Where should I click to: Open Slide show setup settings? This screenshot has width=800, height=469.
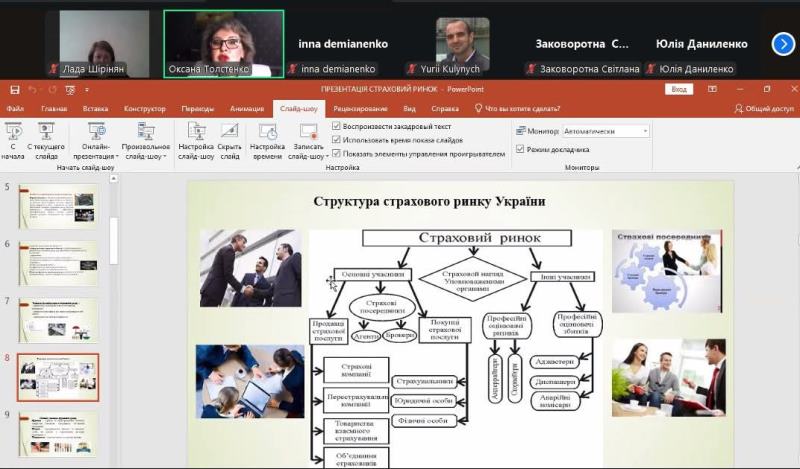click(x=196, y=131)
